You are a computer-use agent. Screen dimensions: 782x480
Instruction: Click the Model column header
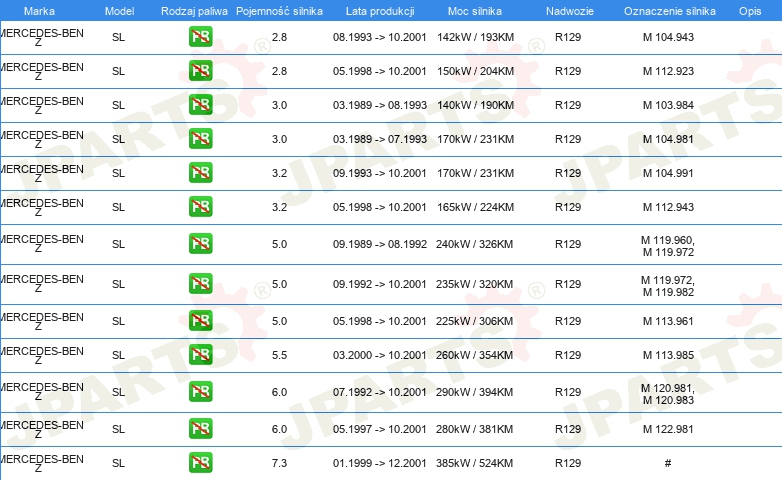pyautogui.click(x=119, y=11)
